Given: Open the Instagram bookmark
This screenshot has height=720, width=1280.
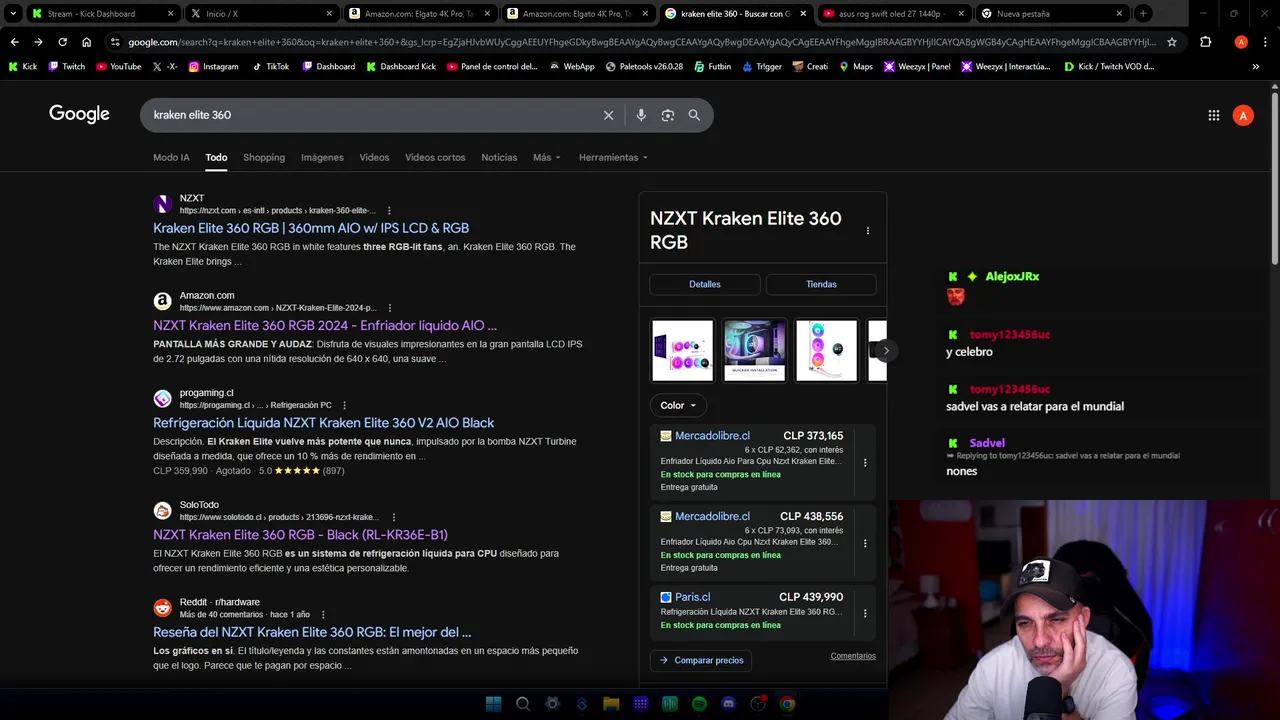Looking at the screenshot, I should [213, 66].
